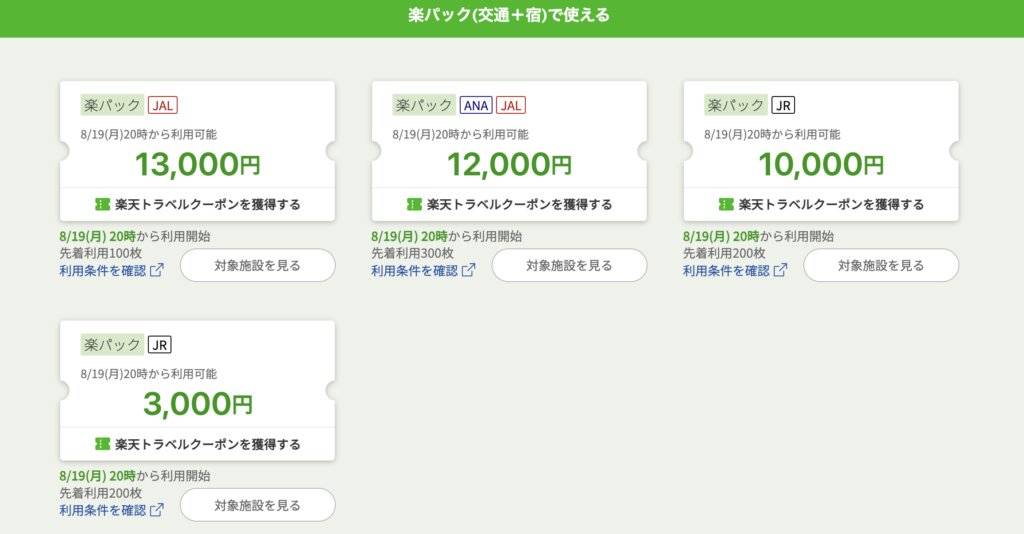Click the 12,000円 amount text

tap(509, 164)
